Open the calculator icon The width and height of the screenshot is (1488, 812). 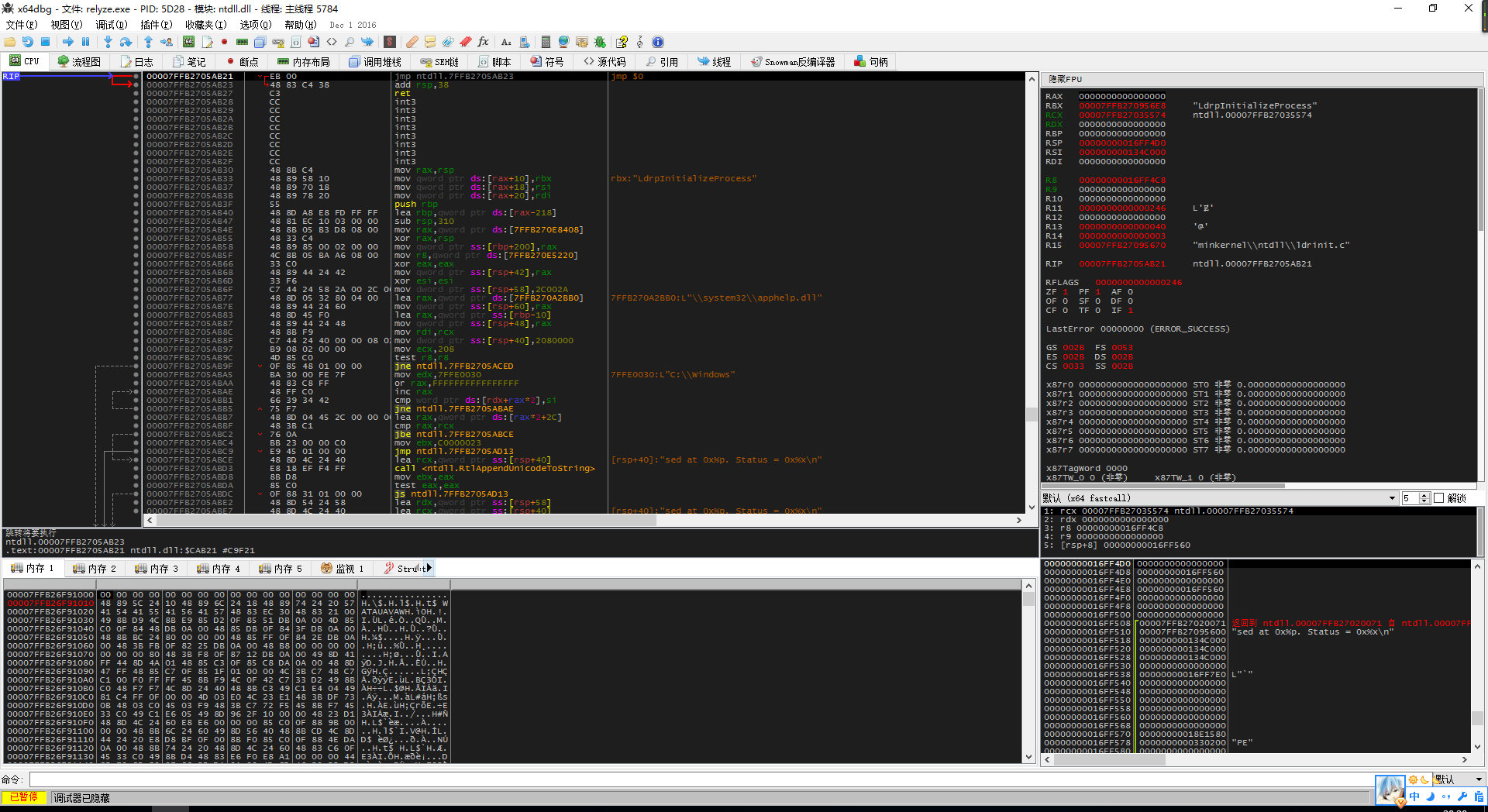546,42
